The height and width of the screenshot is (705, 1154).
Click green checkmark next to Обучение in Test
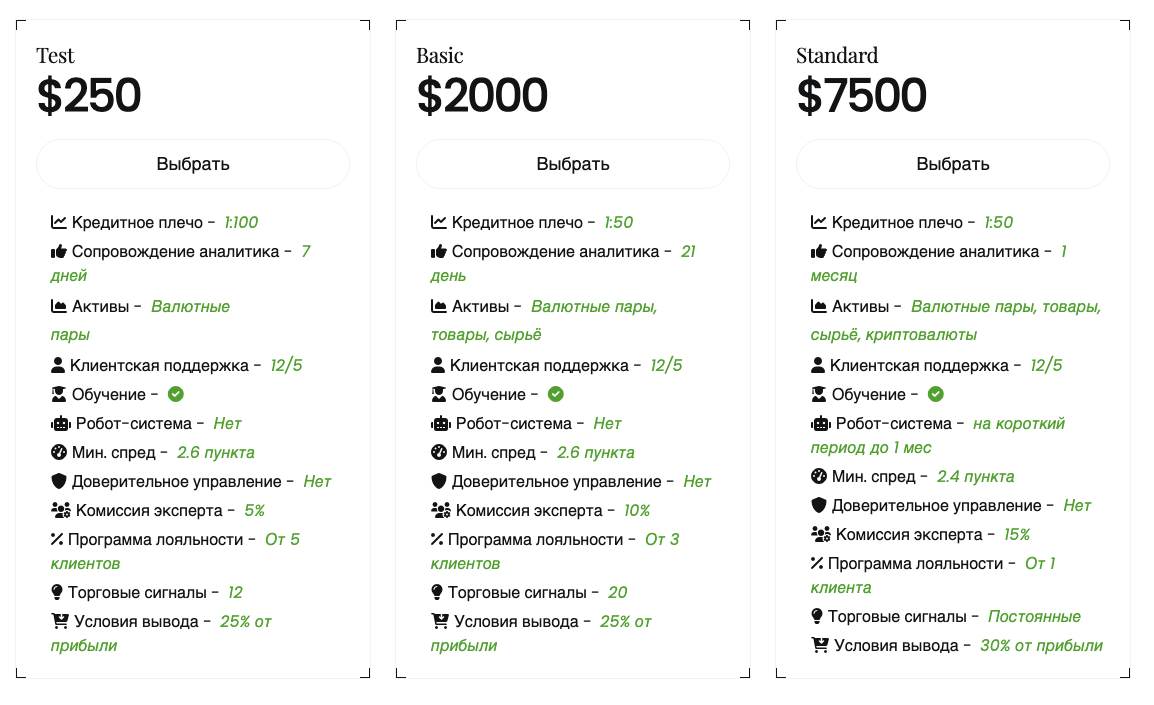click(x=175, y=394)
